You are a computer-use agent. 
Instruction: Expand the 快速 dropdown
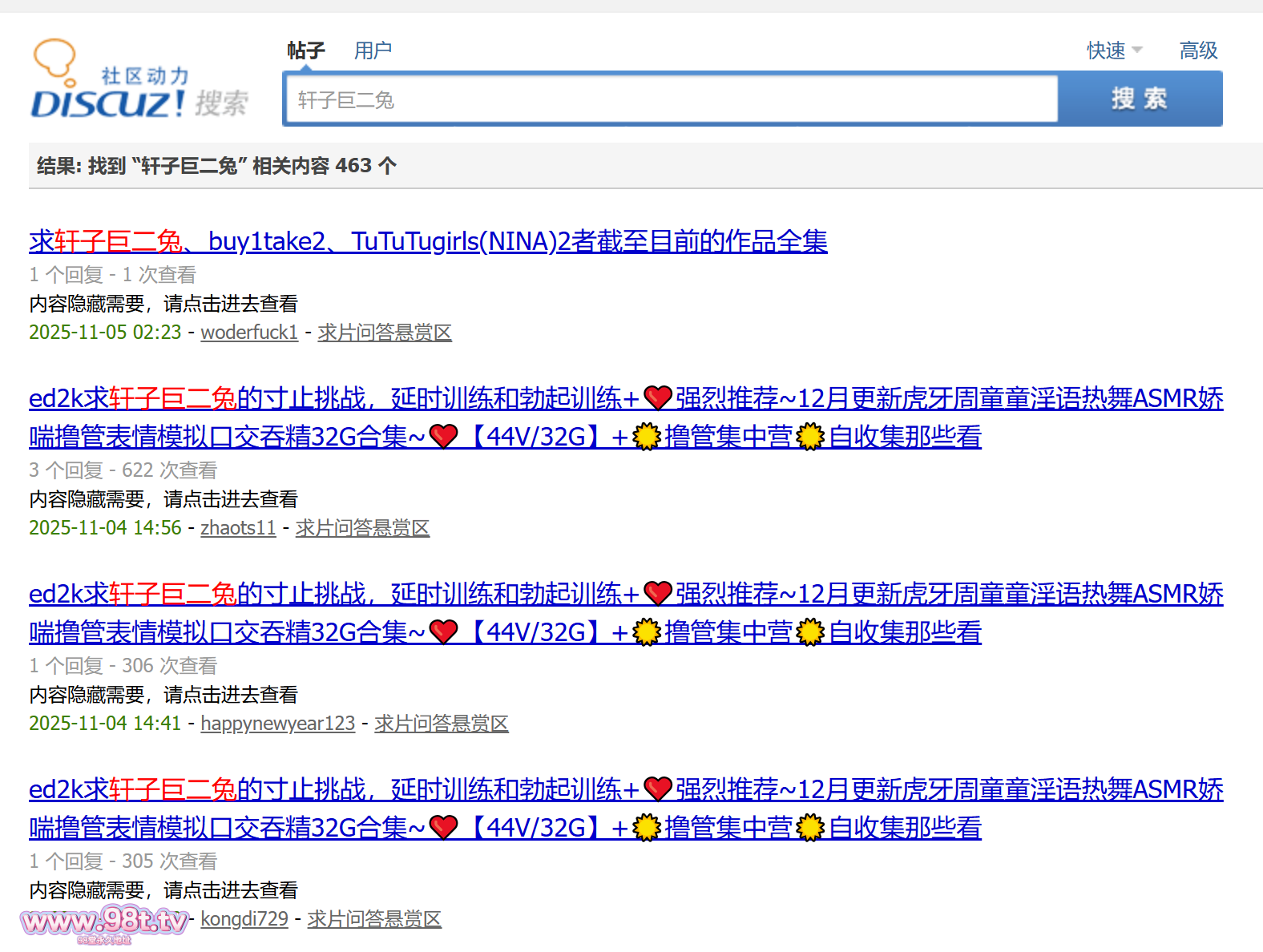1113,50
